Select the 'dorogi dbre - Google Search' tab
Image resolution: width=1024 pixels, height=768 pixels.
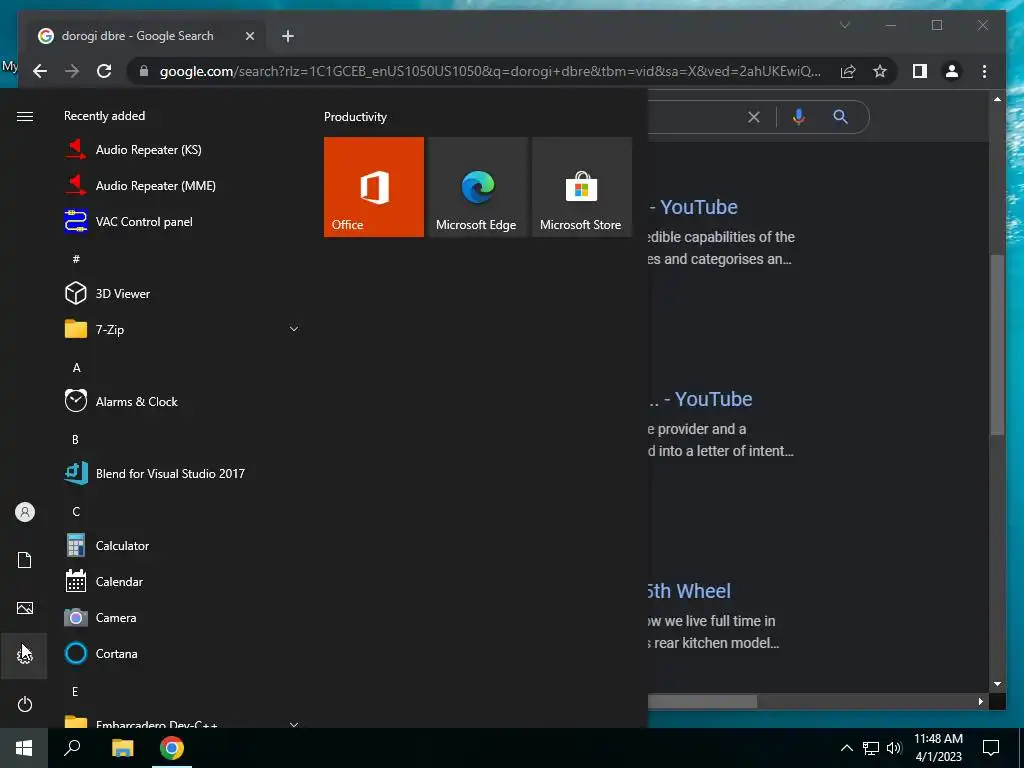146,36
